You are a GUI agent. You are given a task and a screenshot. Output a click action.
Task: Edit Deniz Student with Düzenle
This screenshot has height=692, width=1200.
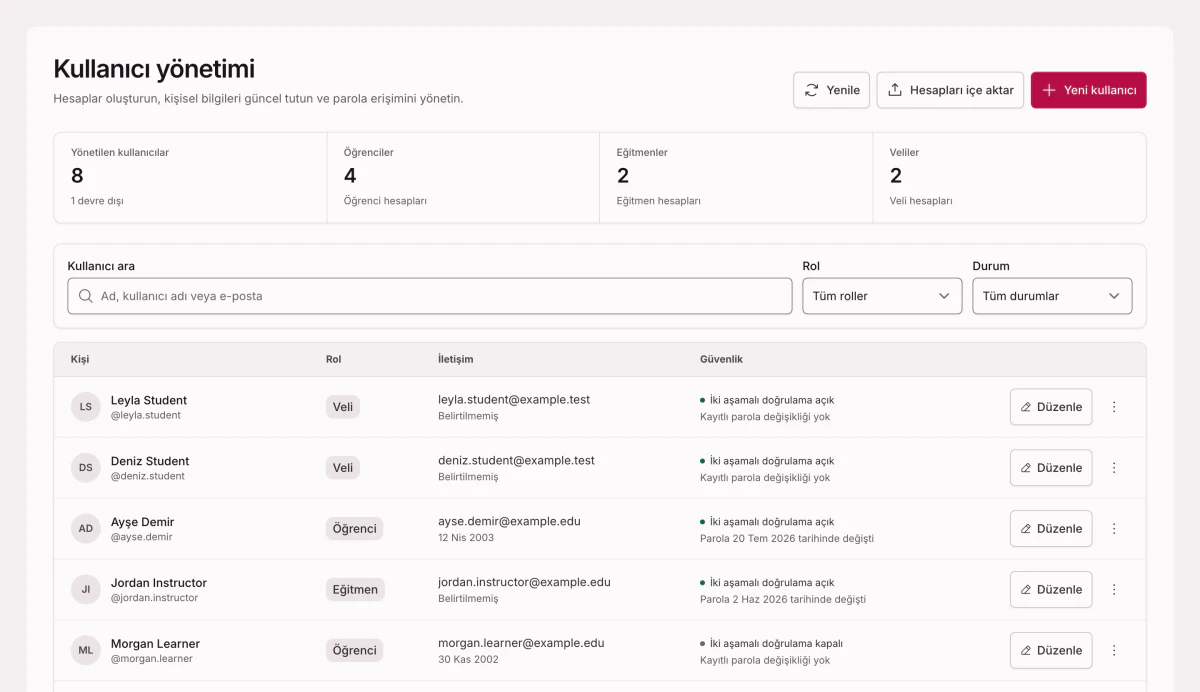tap(1051, 468)
